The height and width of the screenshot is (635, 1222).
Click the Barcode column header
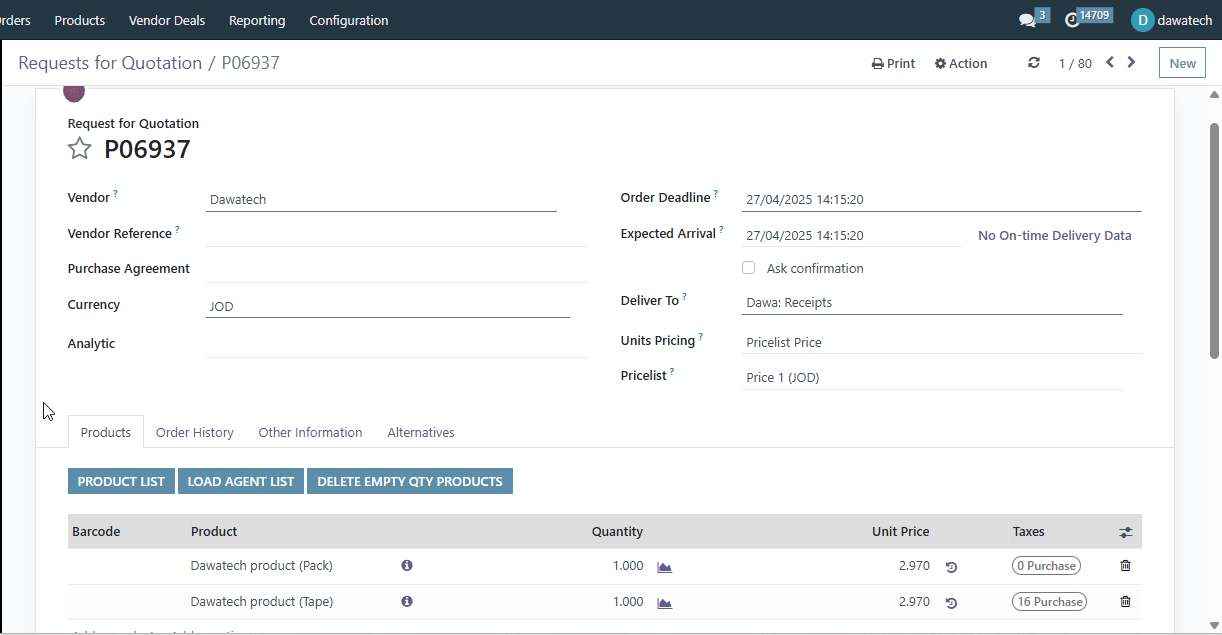[96, 532]
